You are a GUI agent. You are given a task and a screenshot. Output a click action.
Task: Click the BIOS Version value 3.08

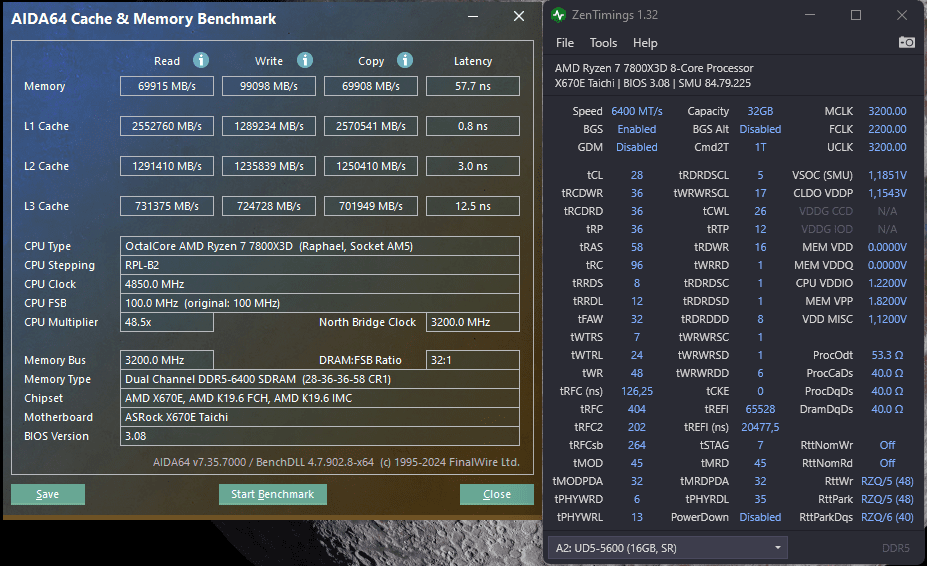(320, 436)
